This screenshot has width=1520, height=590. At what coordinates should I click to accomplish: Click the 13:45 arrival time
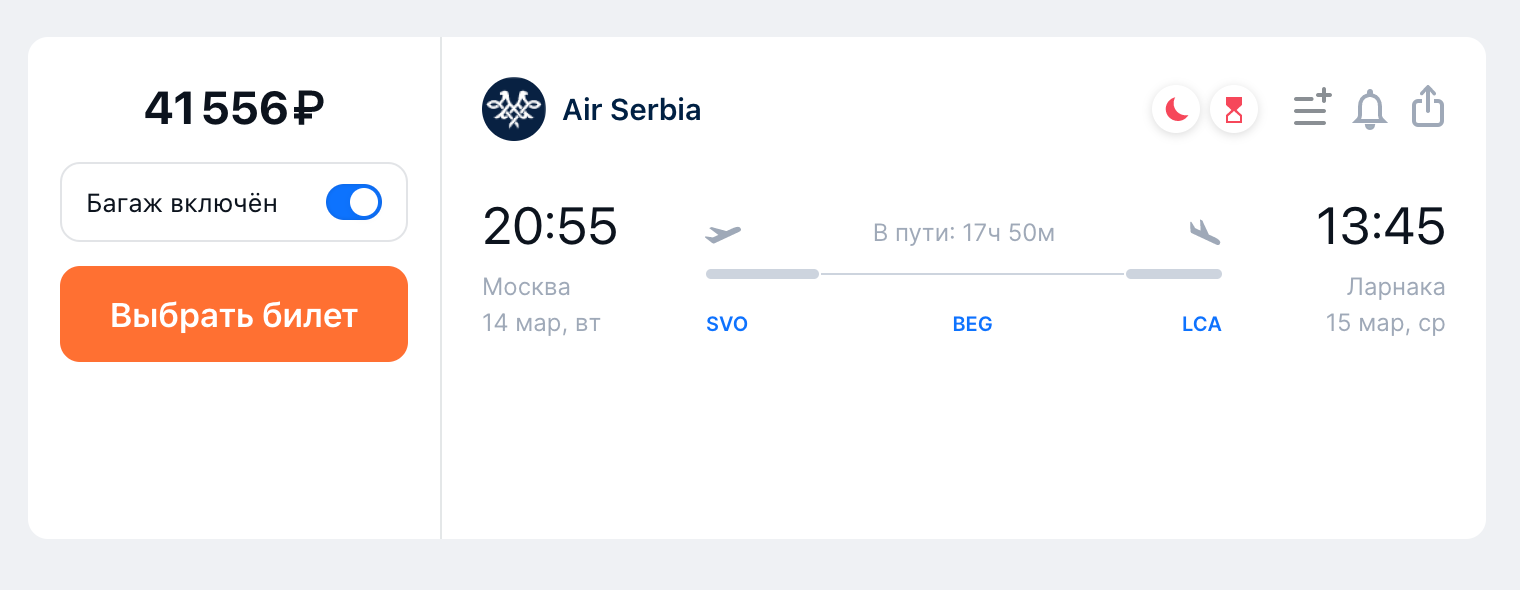(1380, 226)
